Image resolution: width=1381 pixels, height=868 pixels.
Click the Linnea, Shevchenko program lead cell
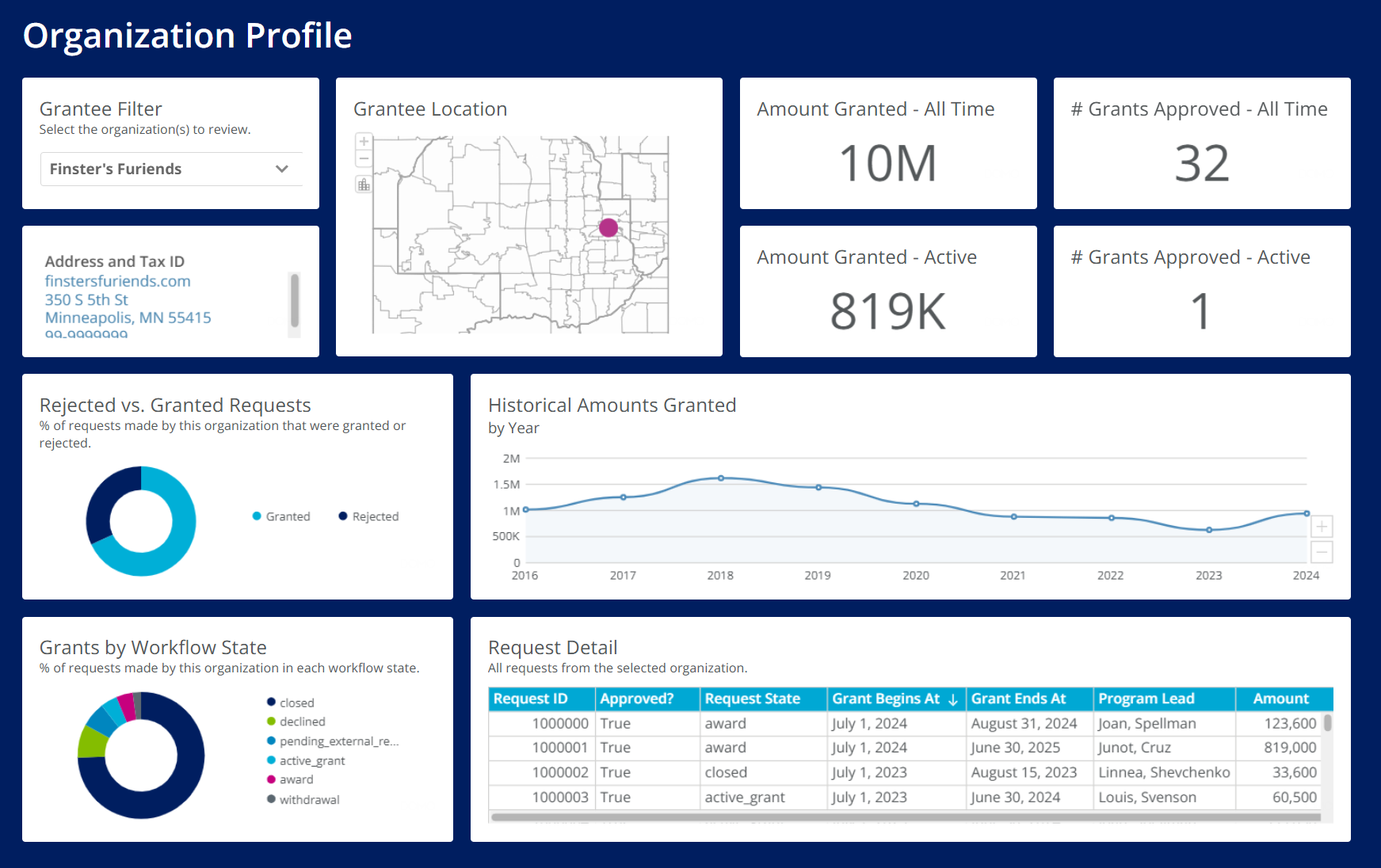click(x=1164, y=772)
